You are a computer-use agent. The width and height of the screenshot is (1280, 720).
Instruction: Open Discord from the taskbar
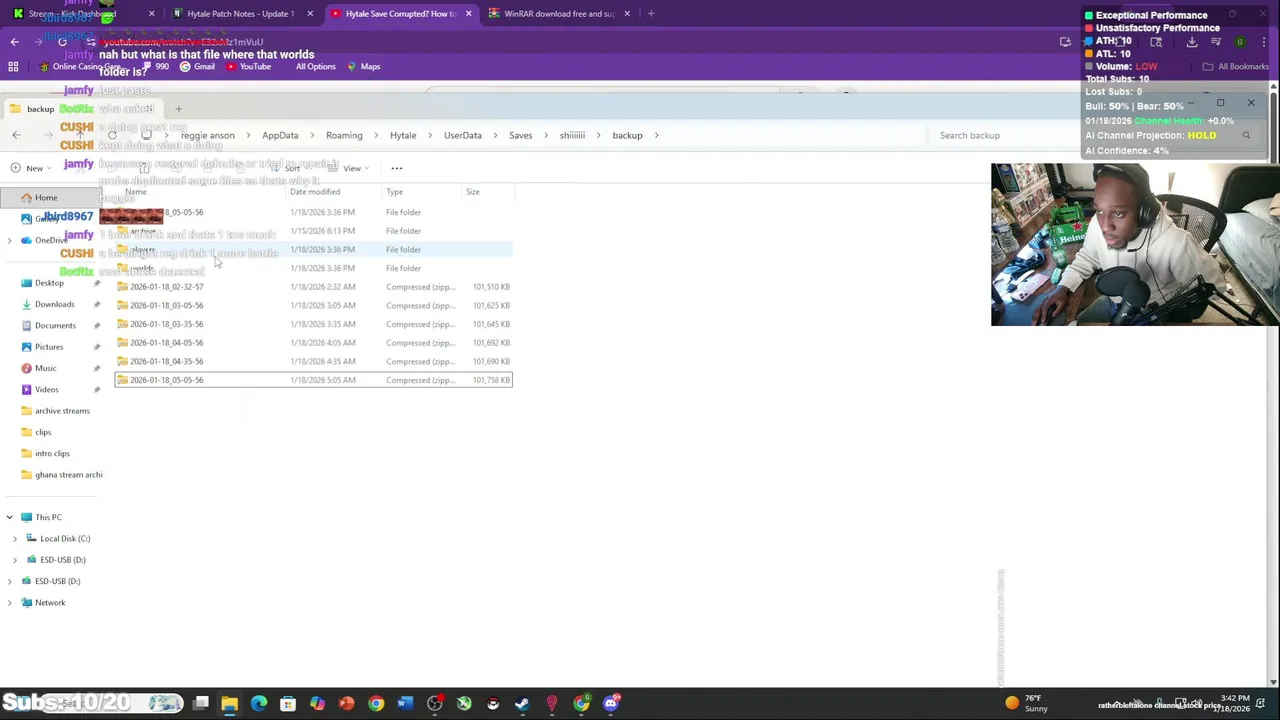click(x=611, y=704)
